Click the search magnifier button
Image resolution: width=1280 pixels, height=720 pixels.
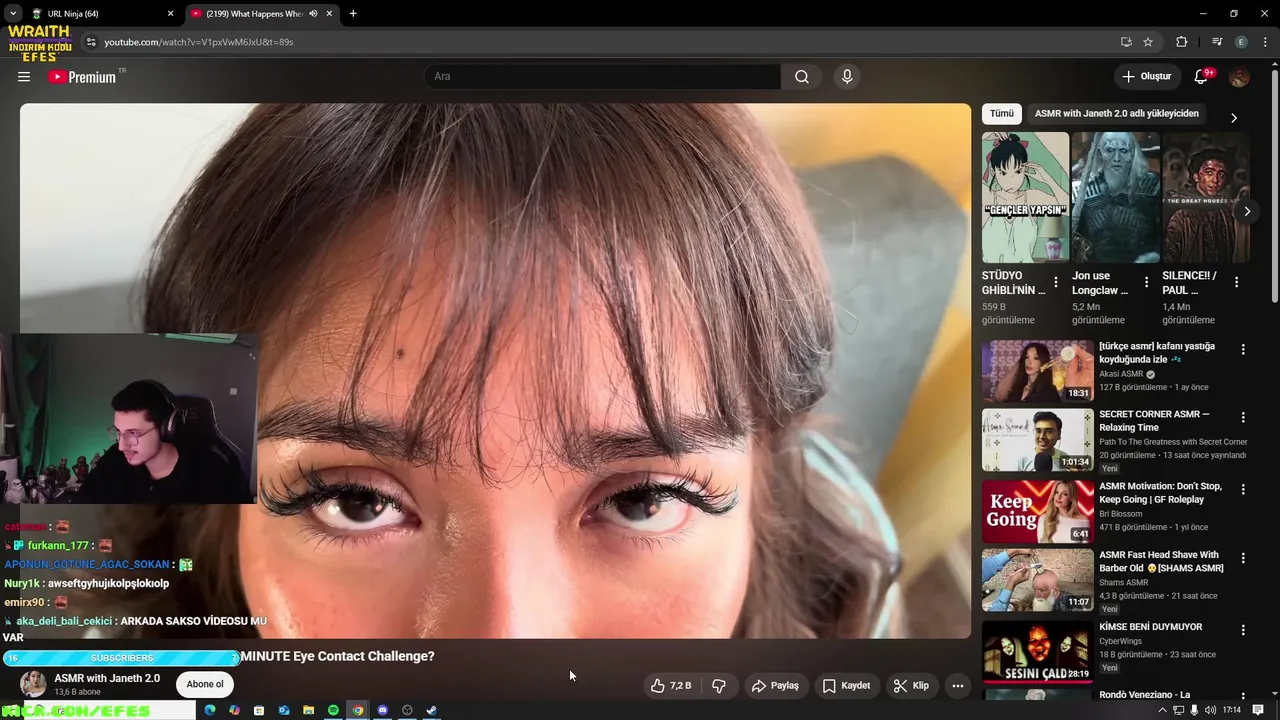(x=802, y=77)
